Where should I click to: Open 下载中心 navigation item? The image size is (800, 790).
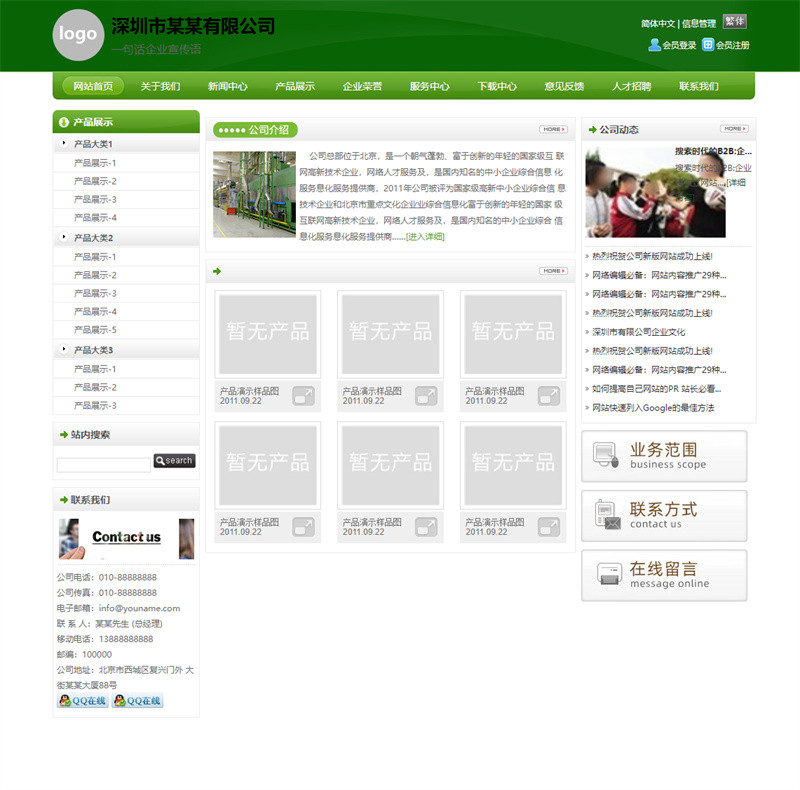tap(497, 86)
